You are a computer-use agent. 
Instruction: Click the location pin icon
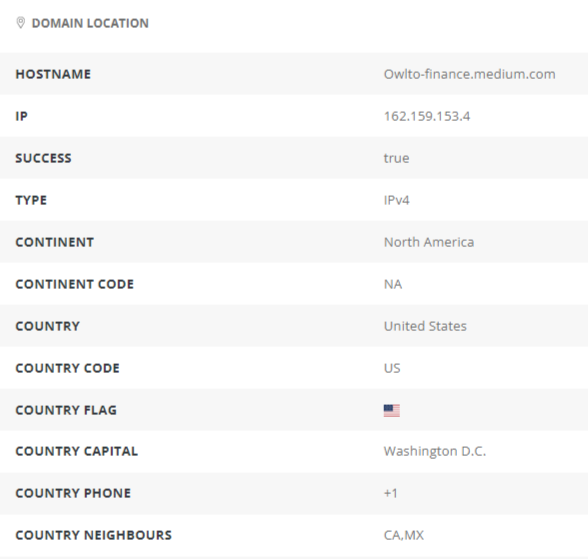coord(21,23)
